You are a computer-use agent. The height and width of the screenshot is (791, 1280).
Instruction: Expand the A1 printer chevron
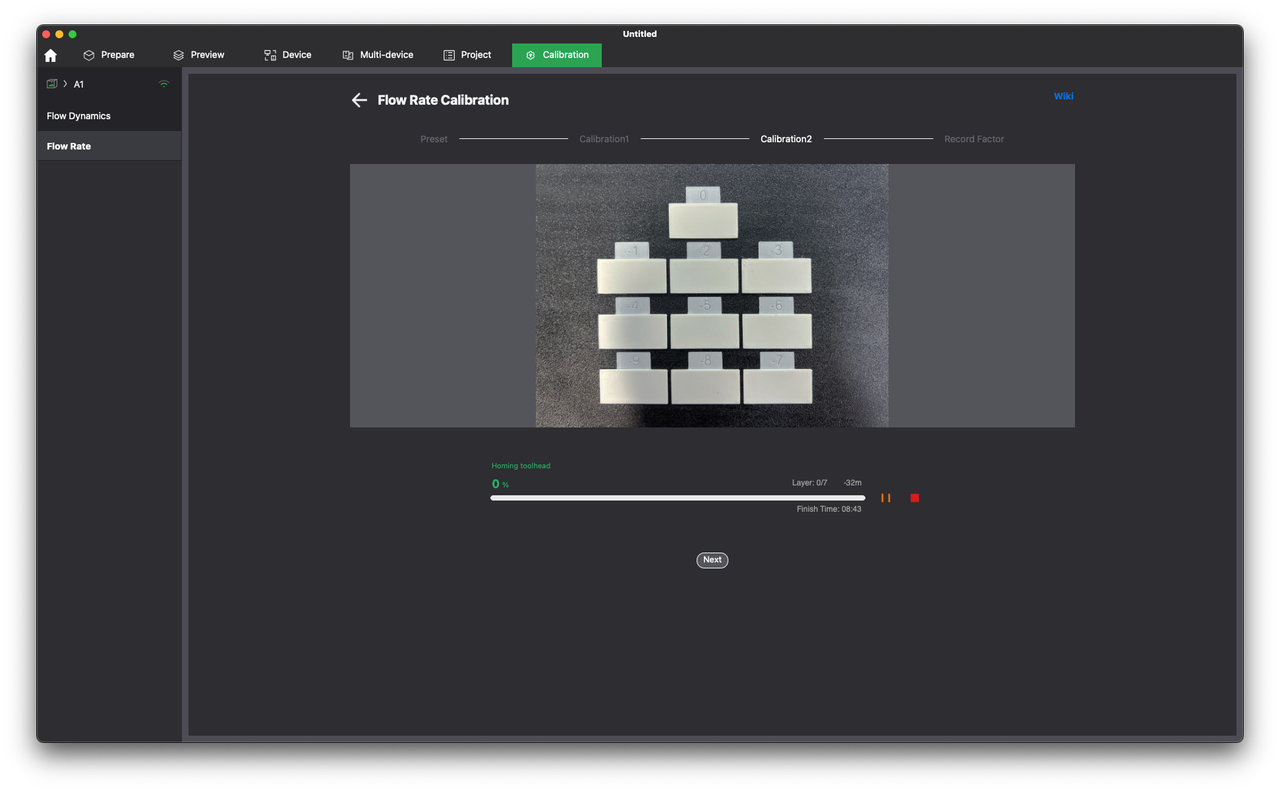[66, 84]
